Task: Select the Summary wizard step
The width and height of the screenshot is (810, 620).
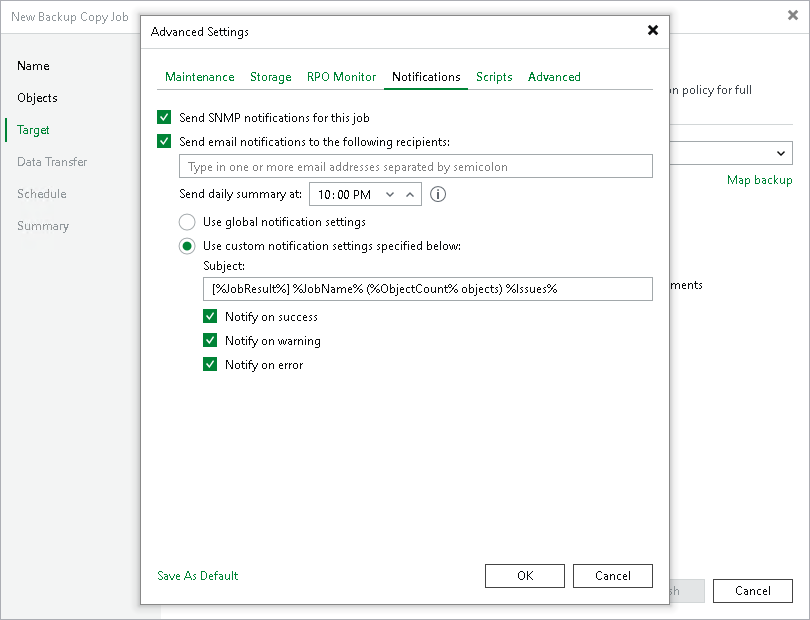Action: [x=43, y=226]
